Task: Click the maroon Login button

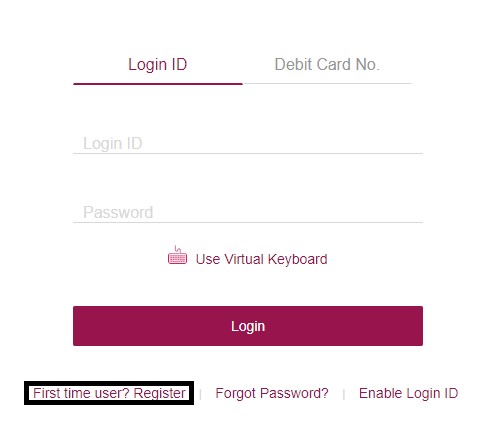Action: tap(248, 326)
